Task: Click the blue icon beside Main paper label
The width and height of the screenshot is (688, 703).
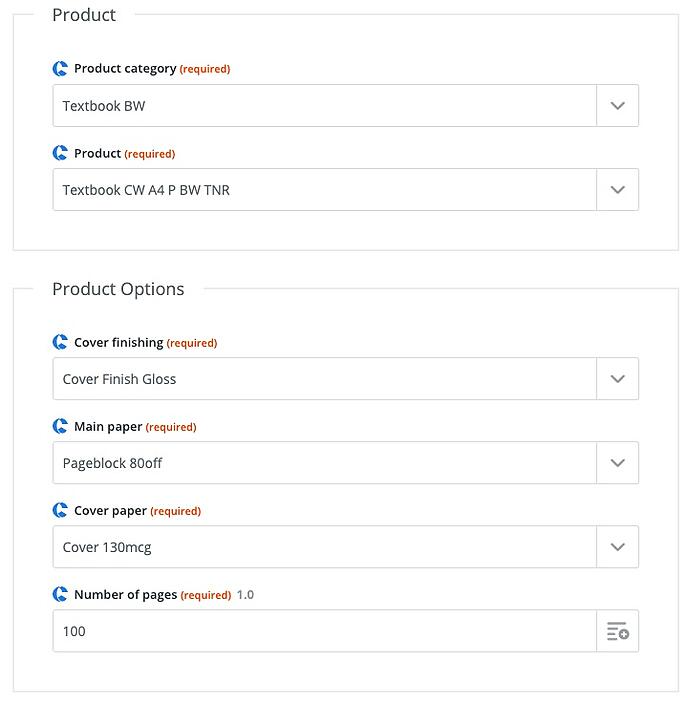Action: 60,426
